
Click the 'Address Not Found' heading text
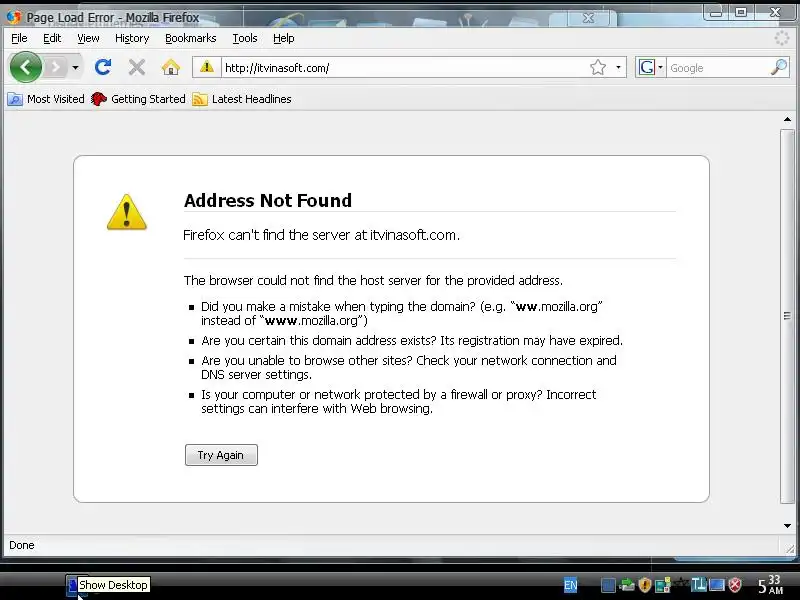click(x=268, y=201)
